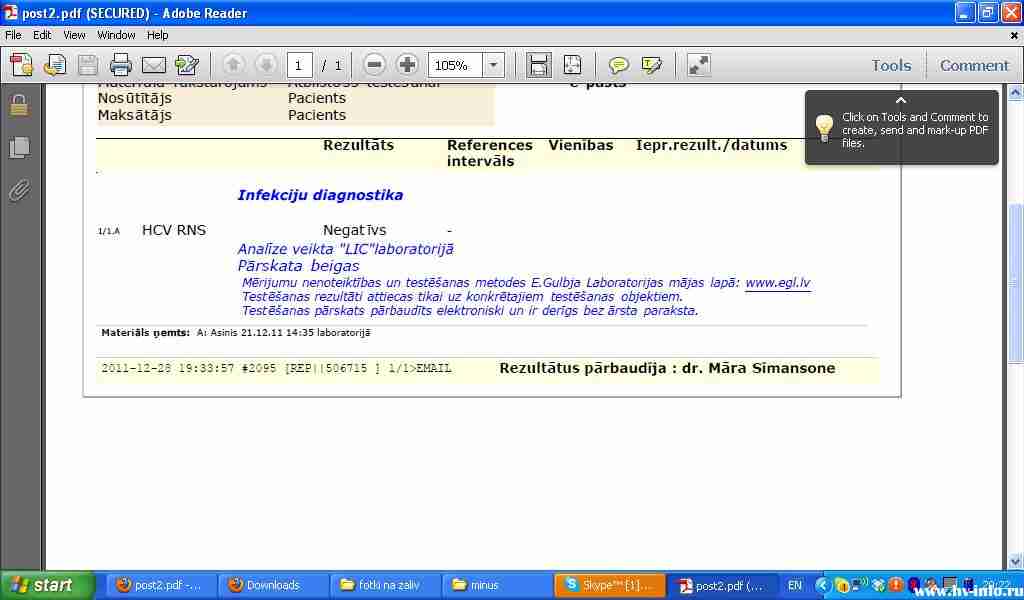Collapse the Tools and Comment tooltip
The width and height of the screenshot is (1024, 600).
point(901,101)
